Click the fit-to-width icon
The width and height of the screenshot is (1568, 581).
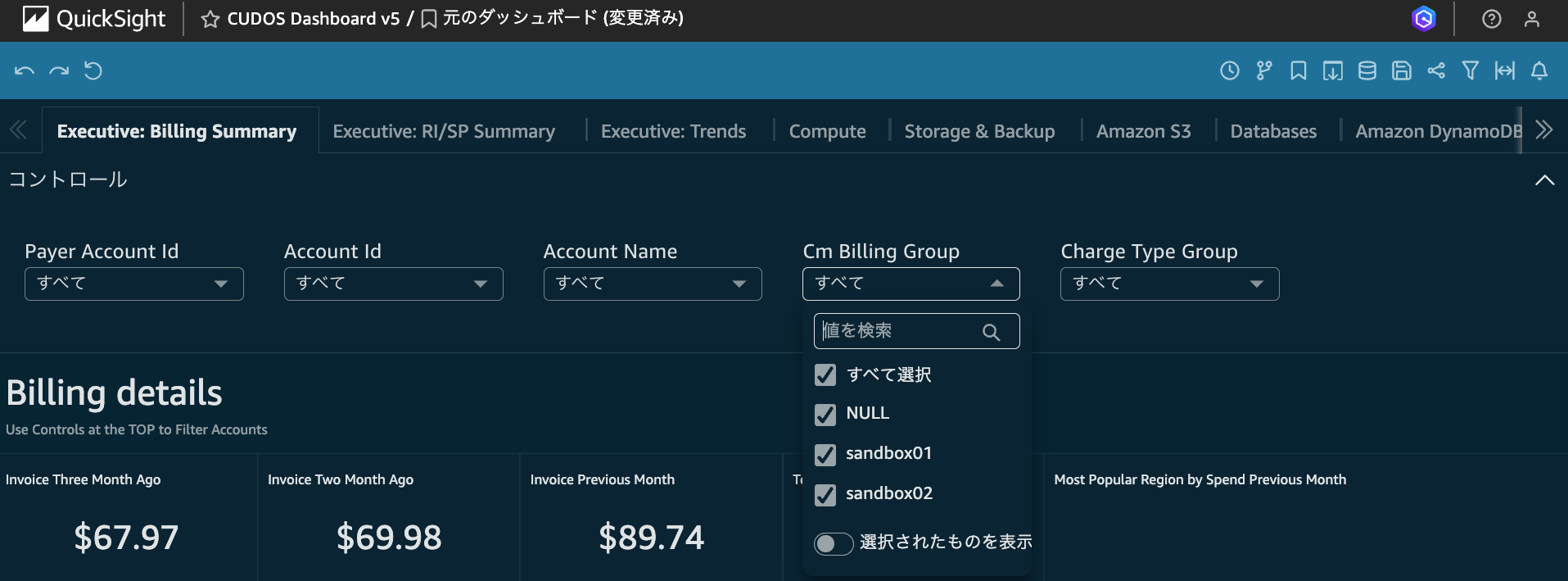[1505, 70]
